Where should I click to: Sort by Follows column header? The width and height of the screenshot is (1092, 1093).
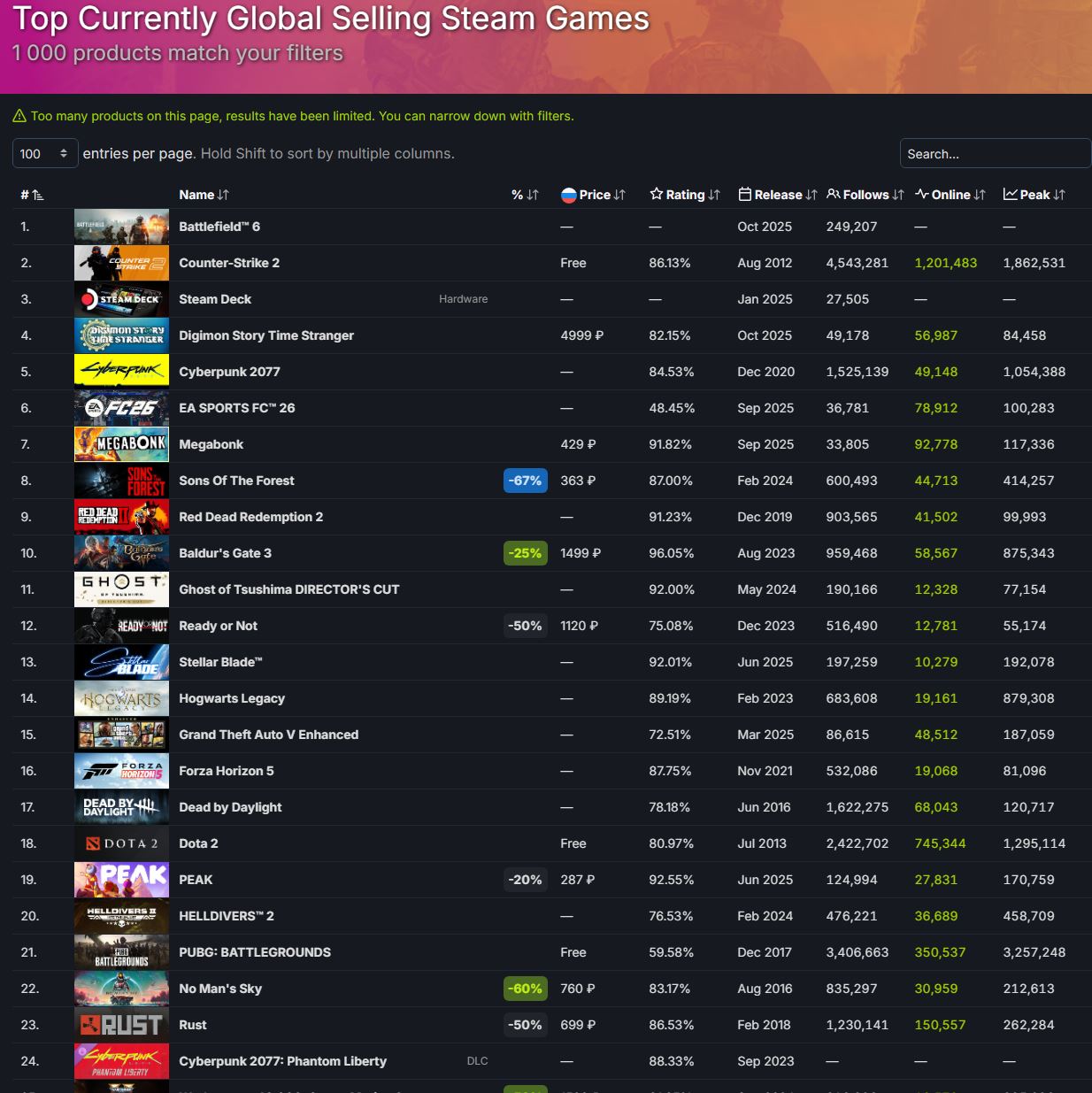[865, 195]
